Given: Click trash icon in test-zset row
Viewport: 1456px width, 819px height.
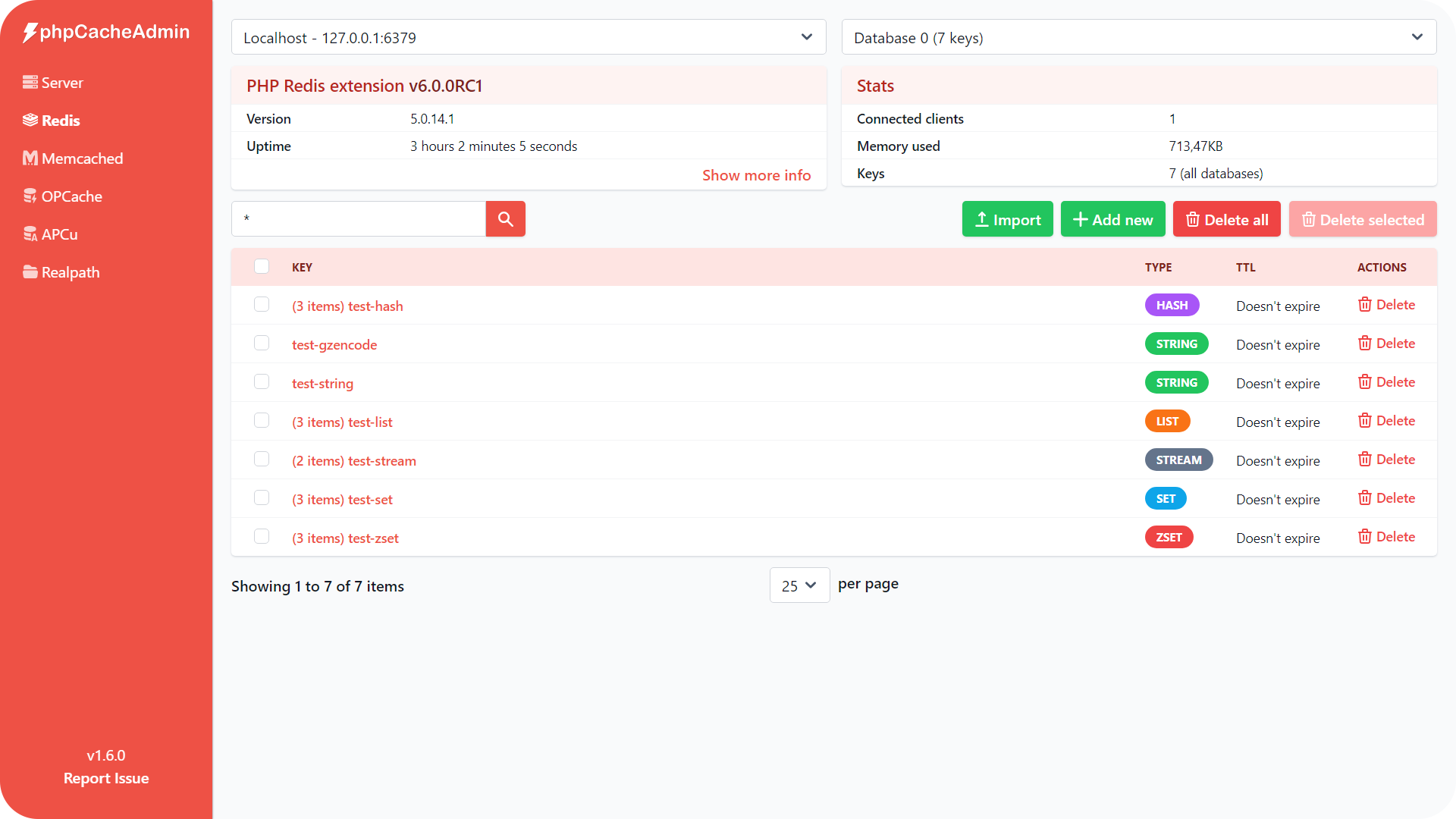Looking at the screenshot, I should (1365, 537).
